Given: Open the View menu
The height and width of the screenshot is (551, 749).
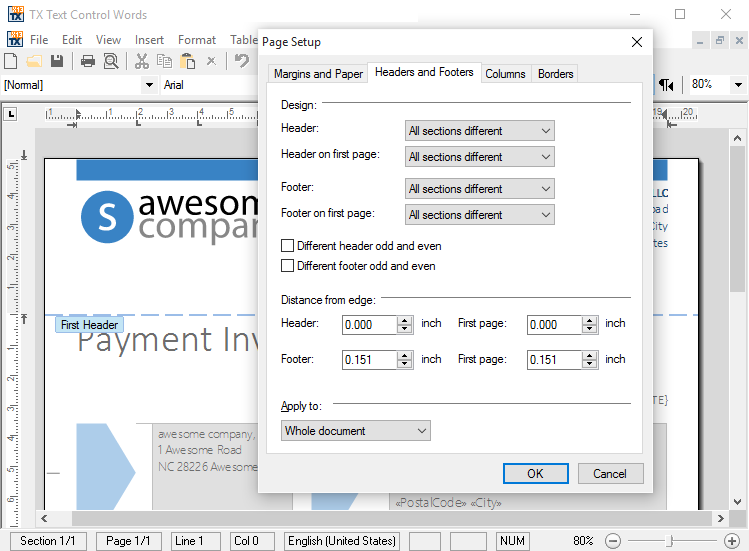Looking at the screenshot, I should pos(108,40).
